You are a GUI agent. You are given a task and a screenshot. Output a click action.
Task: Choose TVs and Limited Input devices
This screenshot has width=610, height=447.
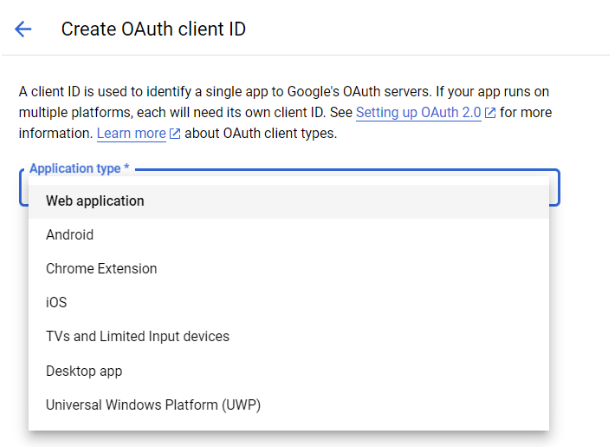point(289,337)
